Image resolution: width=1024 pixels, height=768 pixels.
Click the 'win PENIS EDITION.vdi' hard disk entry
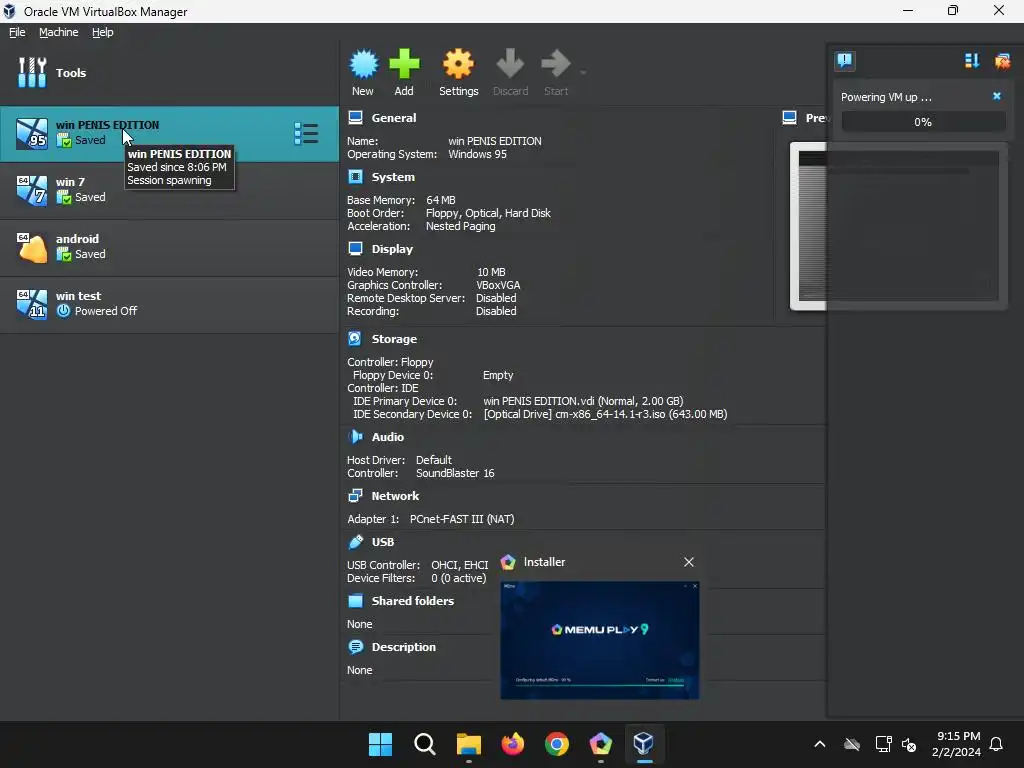coord(583,401)
